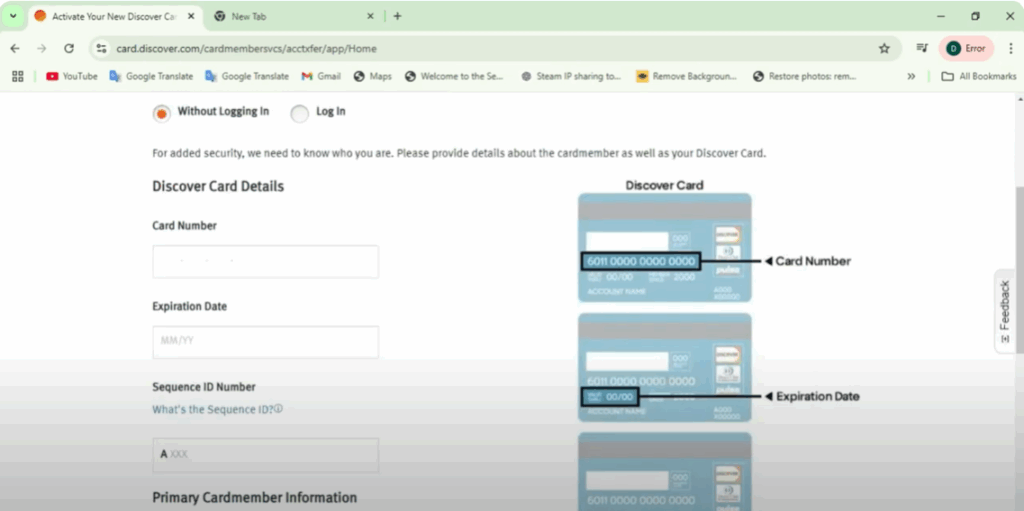Viewport: 1024px width, 511px height.
Task: Open the Maps bookmark
Action: click(x=372, y=76)
